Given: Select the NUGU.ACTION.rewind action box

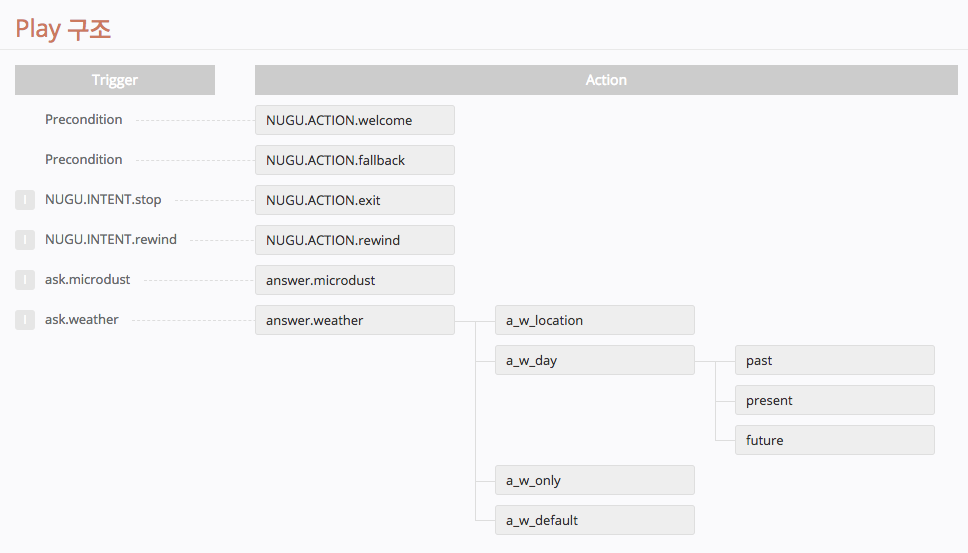Looking at the screenshot, I should 354,240.
